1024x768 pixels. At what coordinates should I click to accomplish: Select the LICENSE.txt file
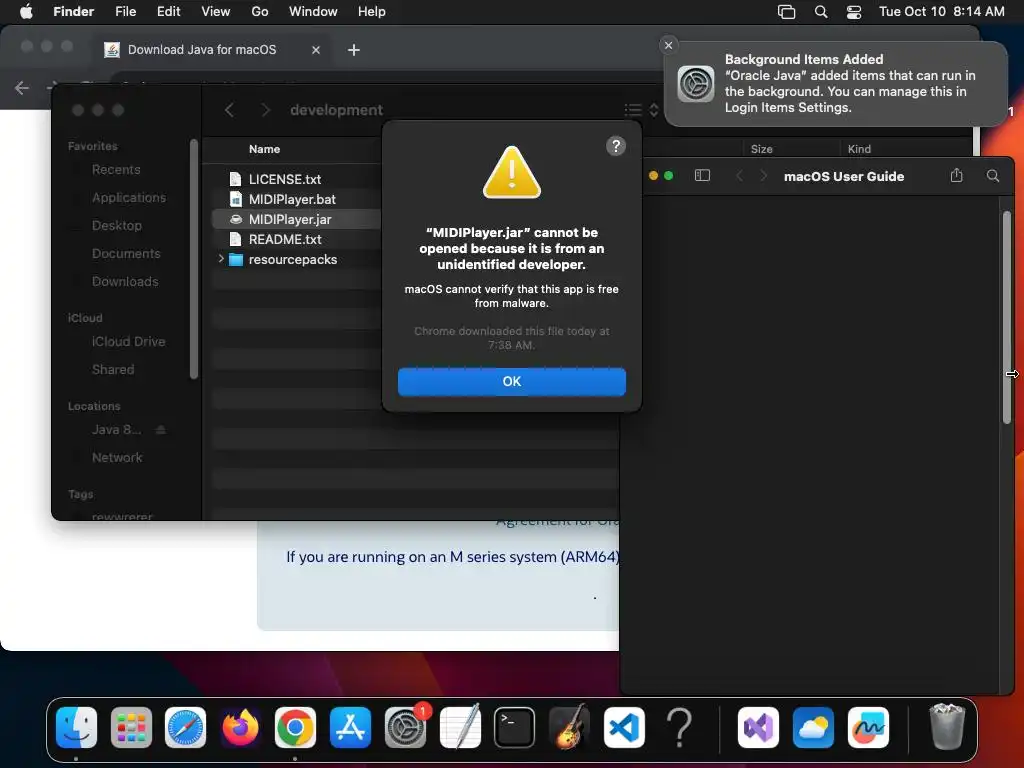(285, 179)
